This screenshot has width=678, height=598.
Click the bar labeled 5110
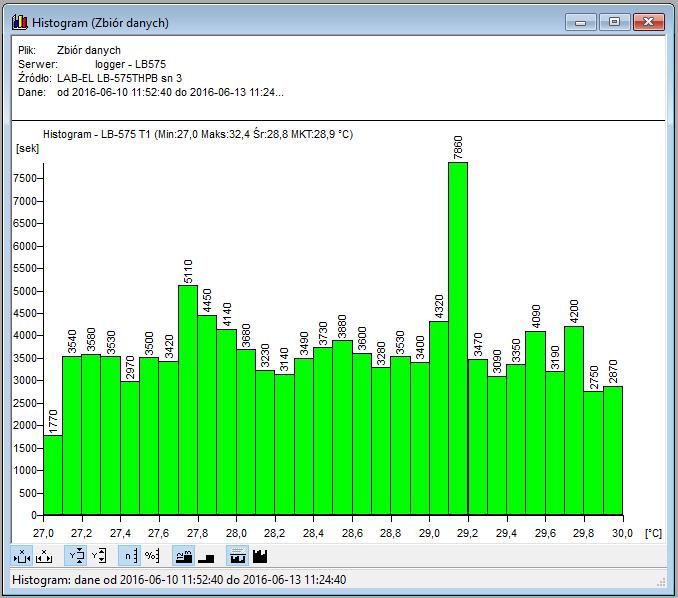pyautogui.click(x=188, y=400)
